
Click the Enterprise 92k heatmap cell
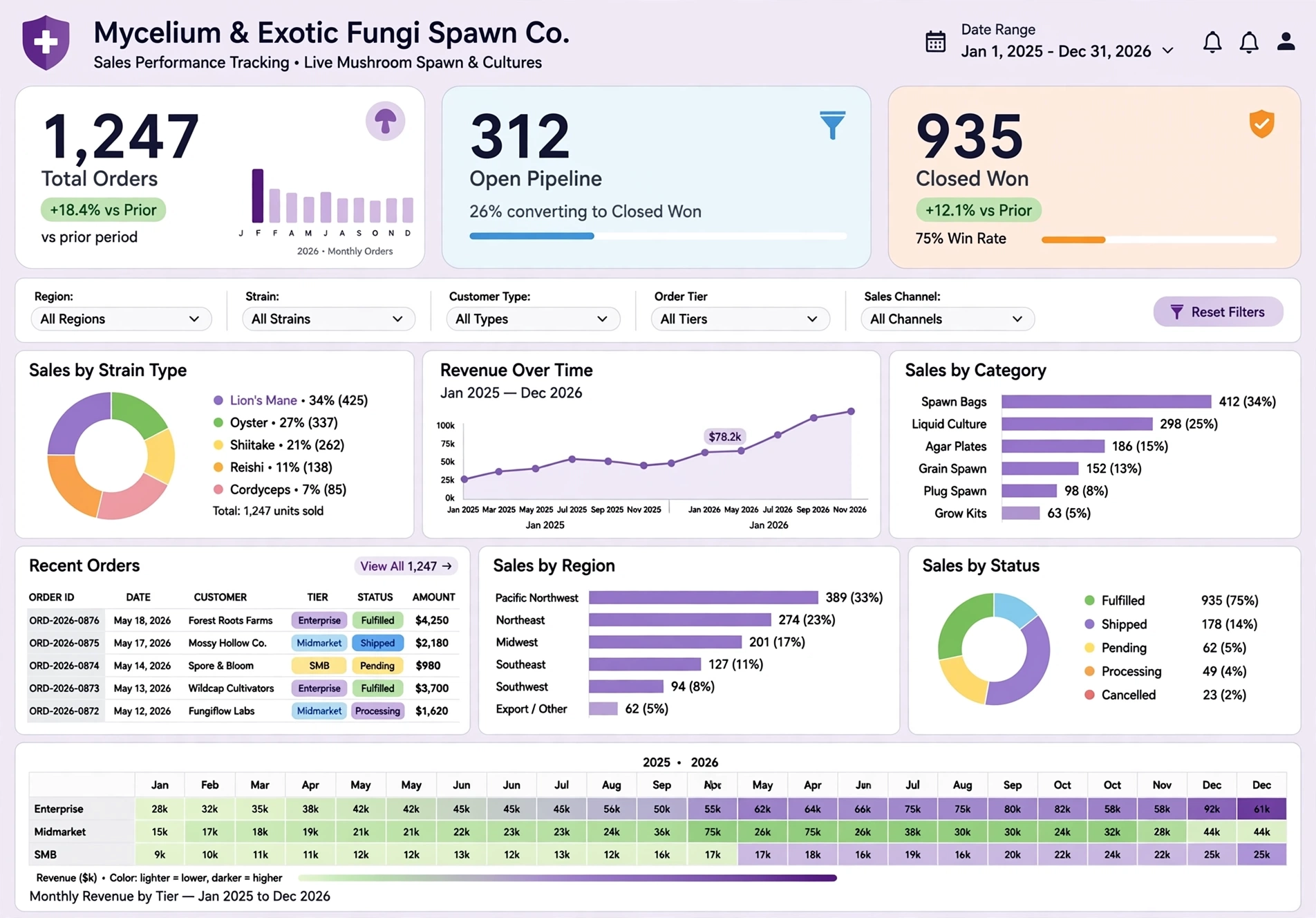(x=1212, y=809)
